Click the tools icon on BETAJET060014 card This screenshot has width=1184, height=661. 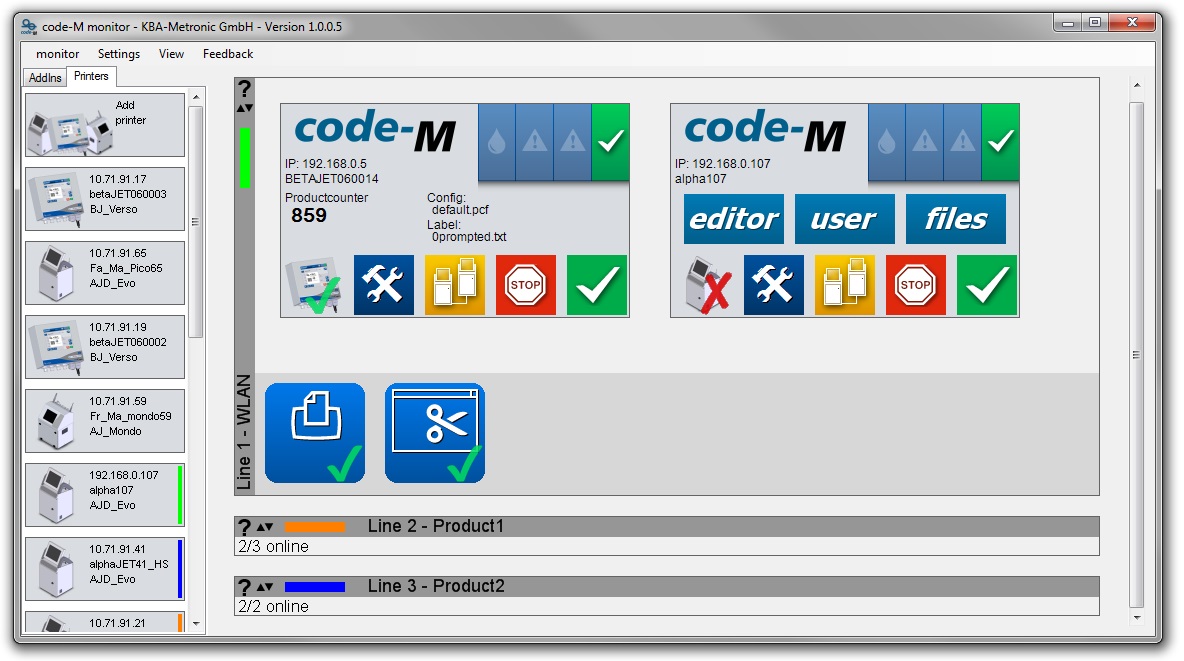pyautogui.click(x=384, y=285)
